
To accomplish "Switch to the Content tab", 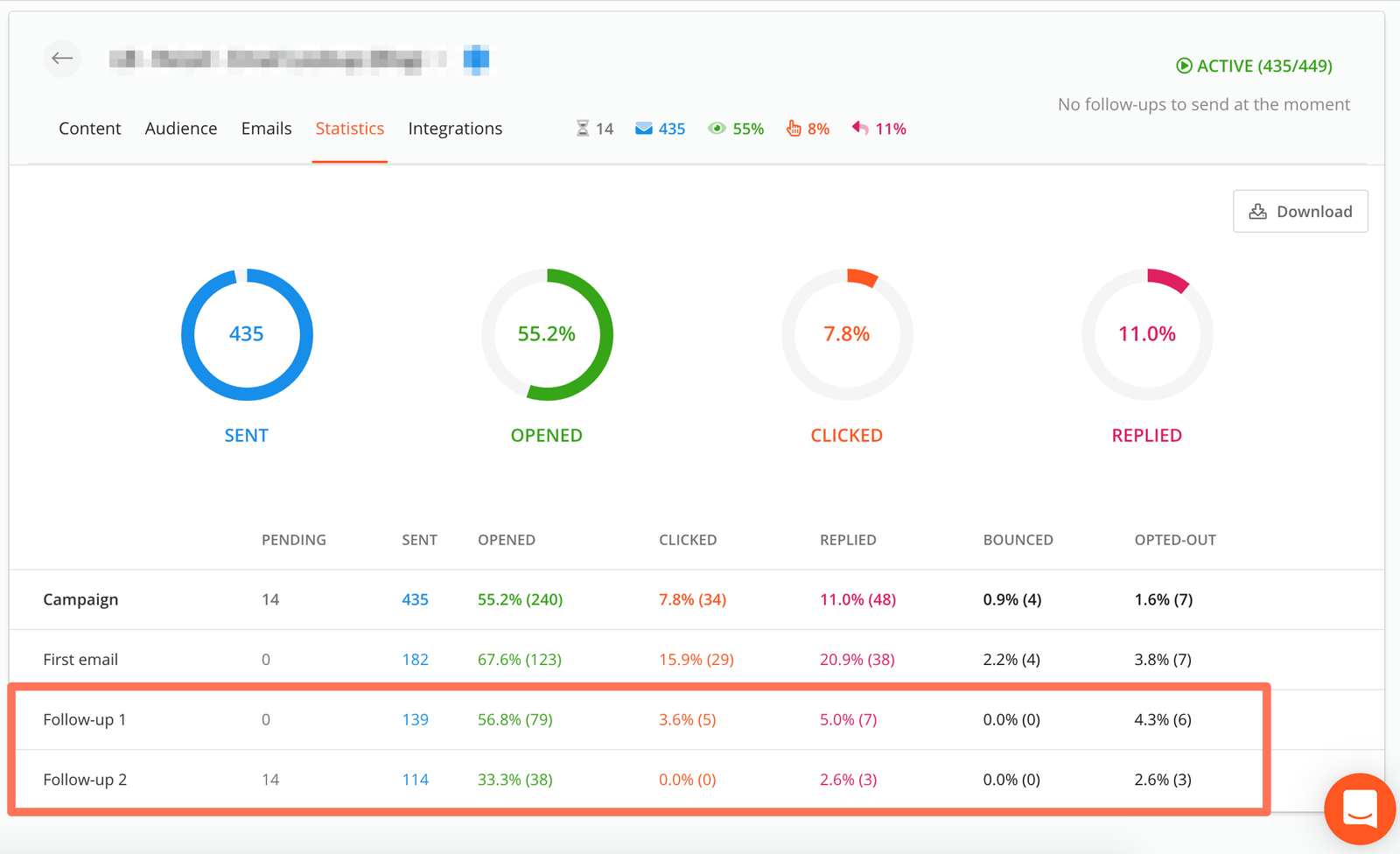I will pos(90,129).
